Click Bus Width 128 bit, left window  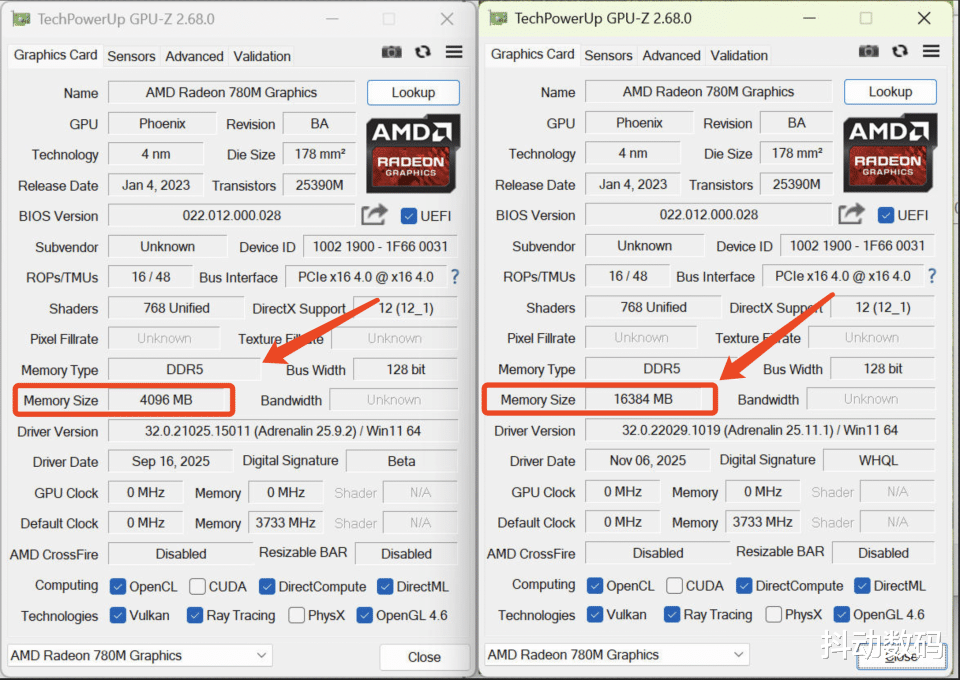[x=406, y=370]
